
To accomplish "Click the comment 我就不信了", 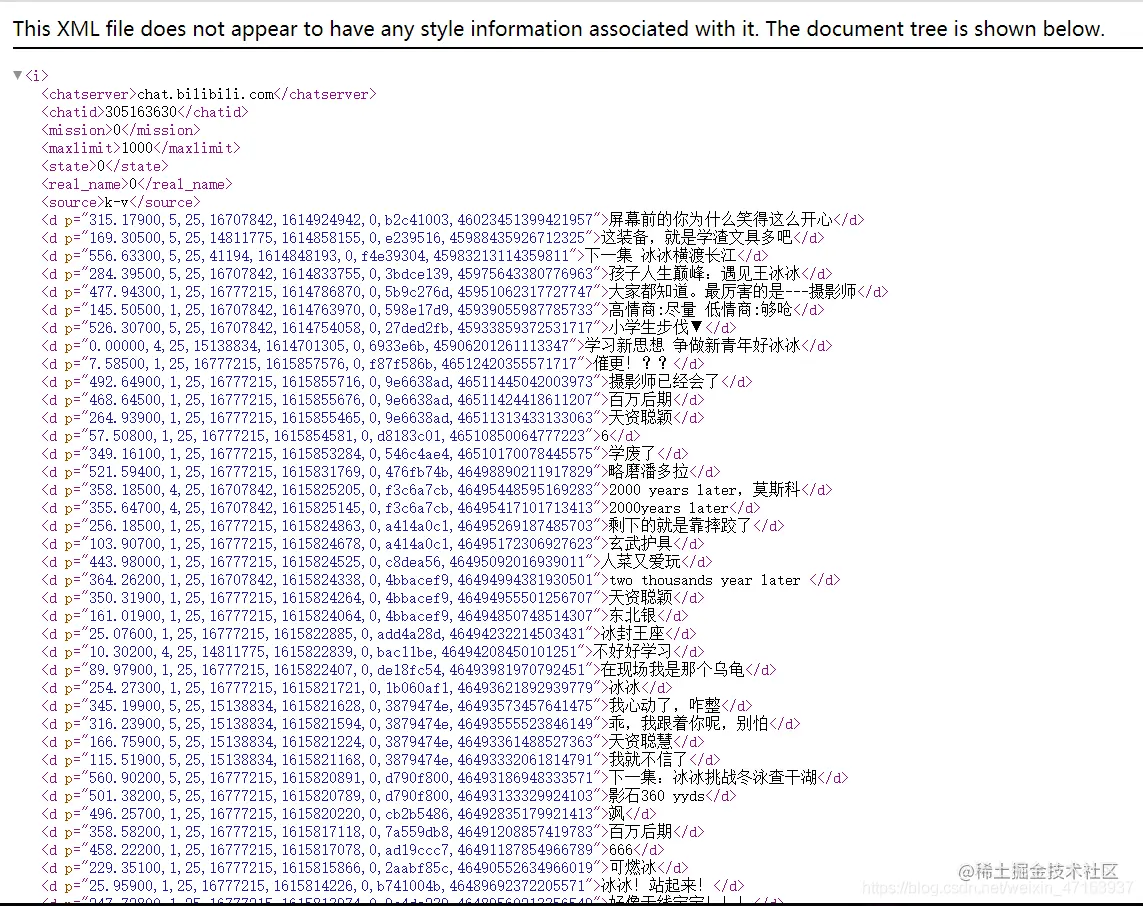I will tap(649, 759).
